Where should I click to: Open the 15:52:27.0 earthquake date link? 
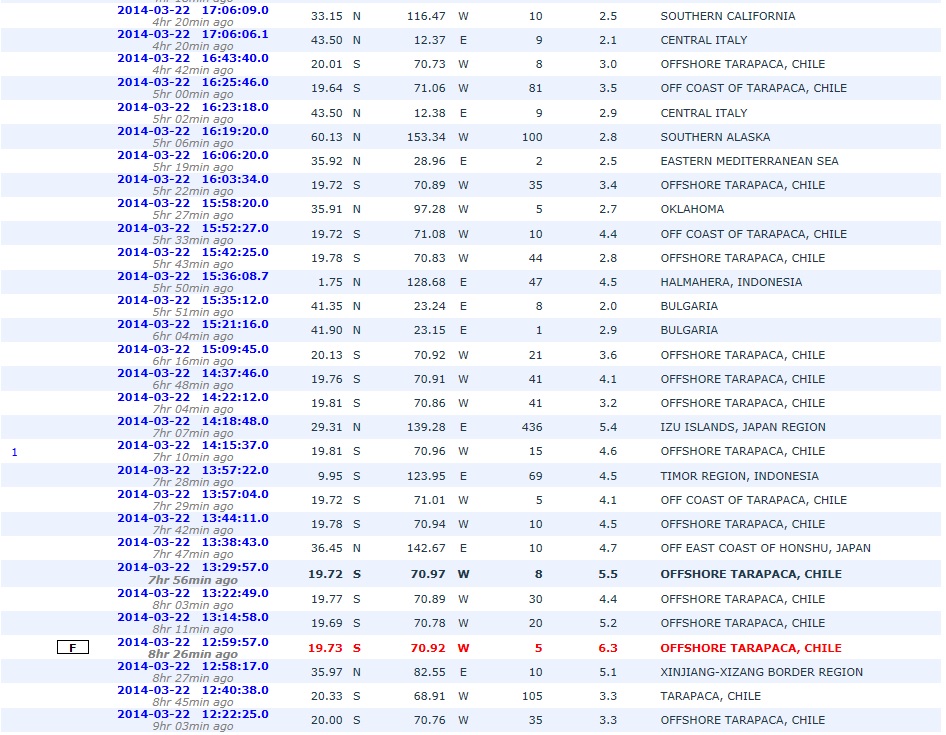[x=193, y=229]
